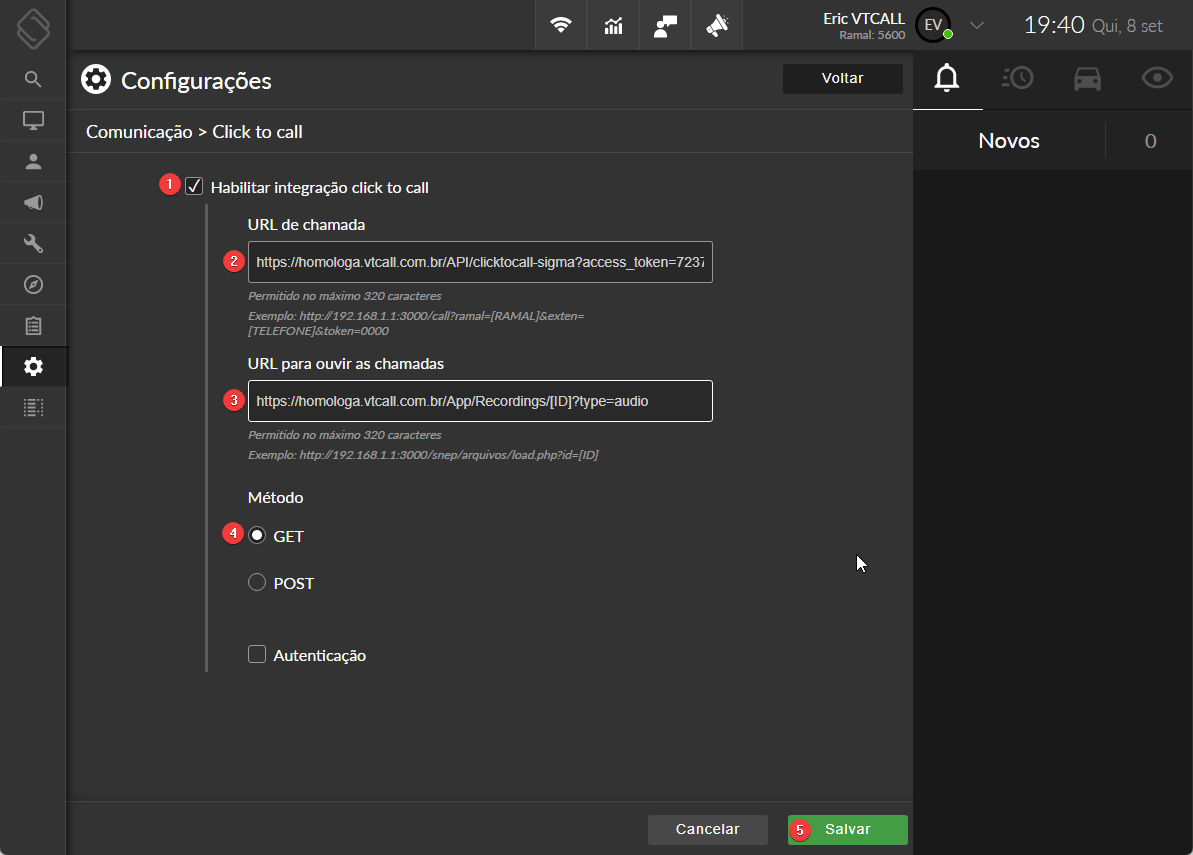Open the monitor screen sidebar icon
1193x855 pixels.
[33, 120]
